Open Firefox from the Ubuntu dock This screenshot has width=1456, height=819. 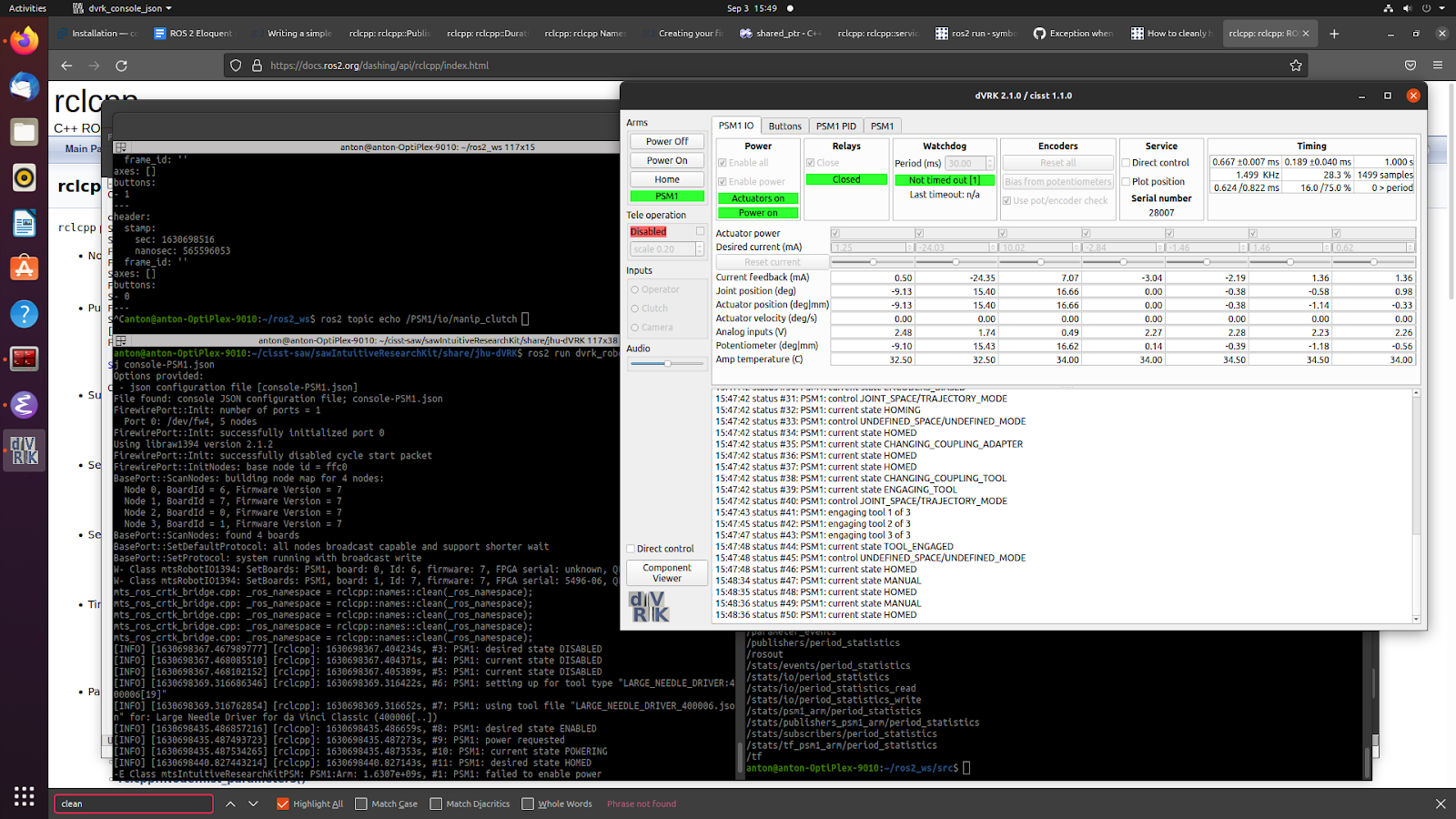(x=25, y=41)
